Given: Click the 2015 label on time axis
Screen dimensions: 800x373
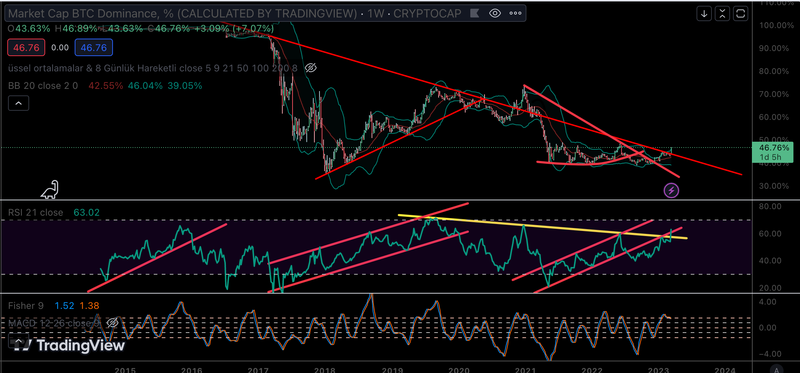Looking at the screenshot, I should tap(125, 369).
